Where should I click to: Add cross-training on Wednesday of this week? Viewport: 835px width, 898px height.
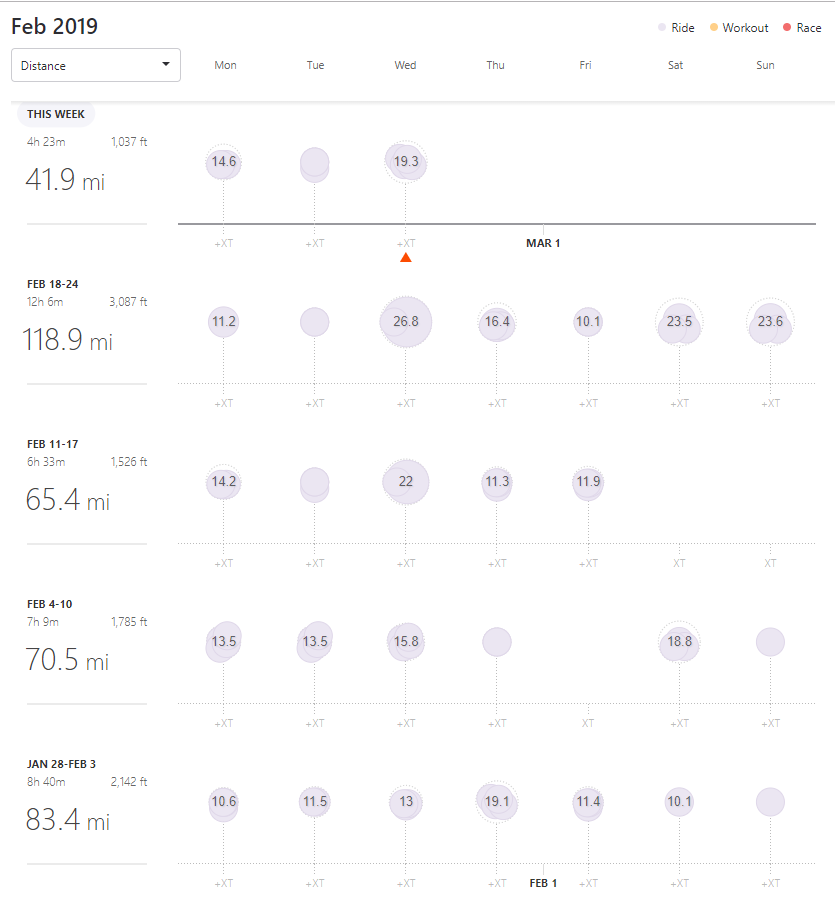click(405, 243)
